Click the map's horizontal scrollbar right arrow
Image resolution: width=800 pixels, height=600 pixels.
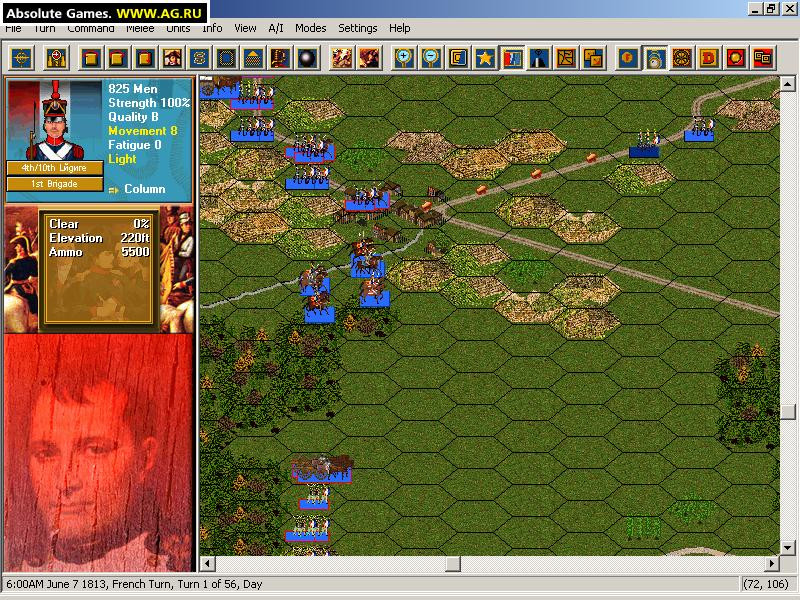click(x=771, y=564)
